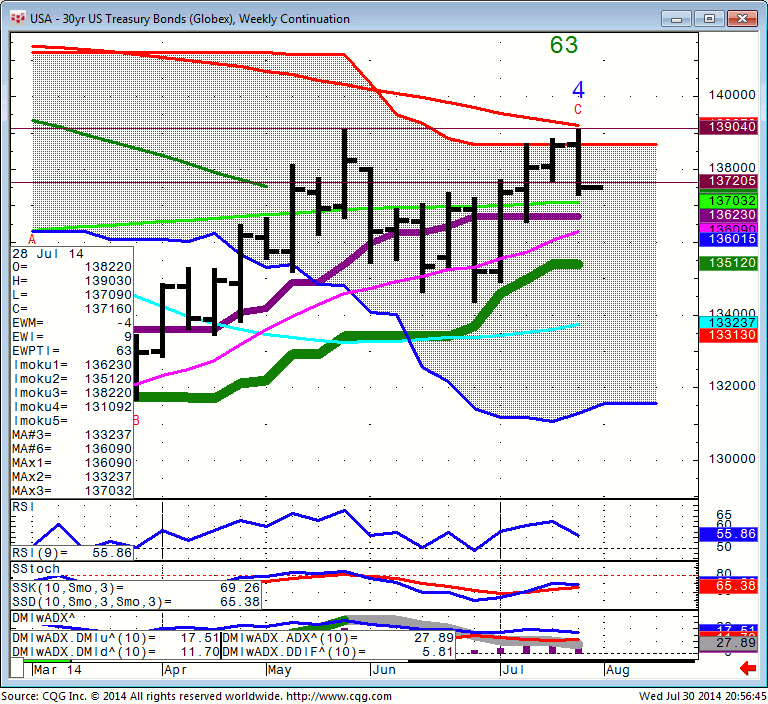The image size is (768, 704).
Task: Close the Treasury Bonds chart window
Action: click(742, 19)
